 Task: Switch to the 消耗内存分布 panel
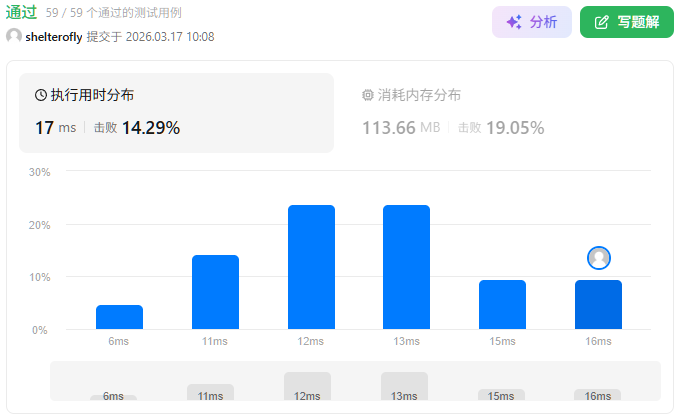click(500, 113)
